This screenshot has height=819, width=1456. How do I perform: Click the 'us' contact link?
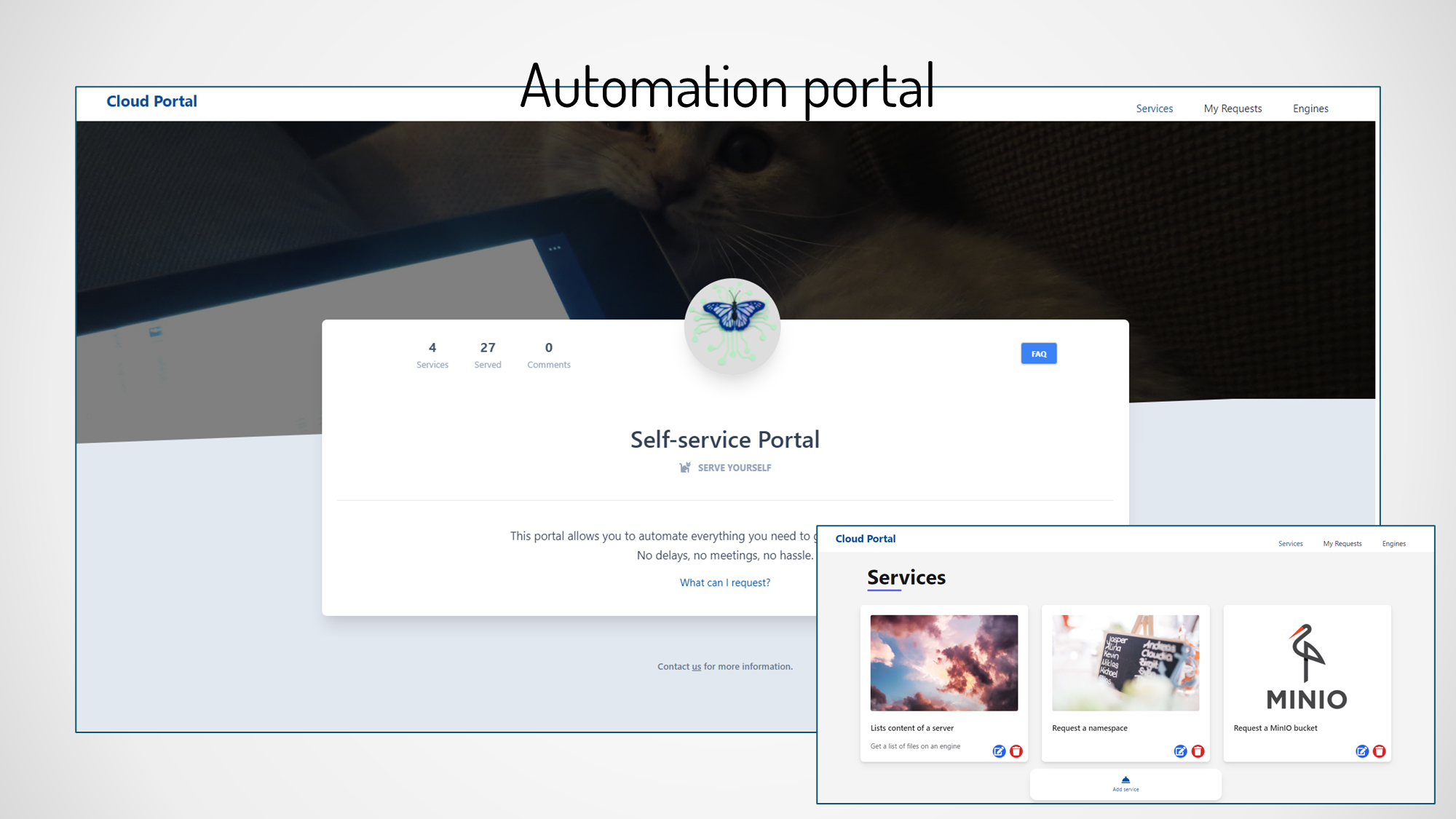tap(696, 667)
